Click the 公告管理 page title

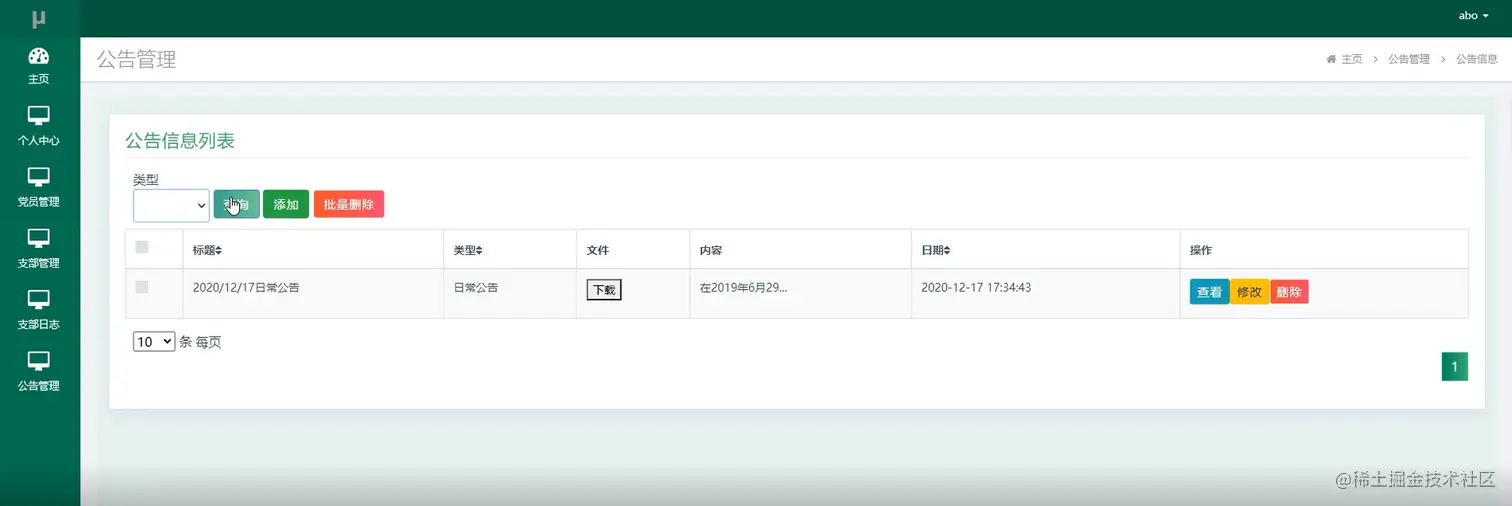click(x=136, y=60)
